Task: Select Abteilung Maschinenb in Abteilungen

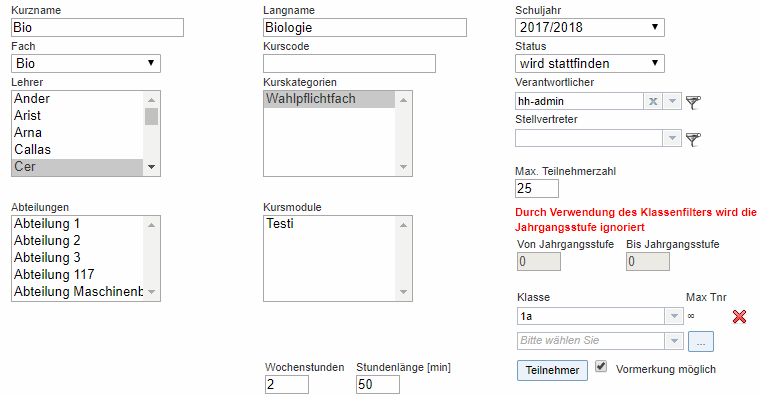Action: [x=77, y=291]
